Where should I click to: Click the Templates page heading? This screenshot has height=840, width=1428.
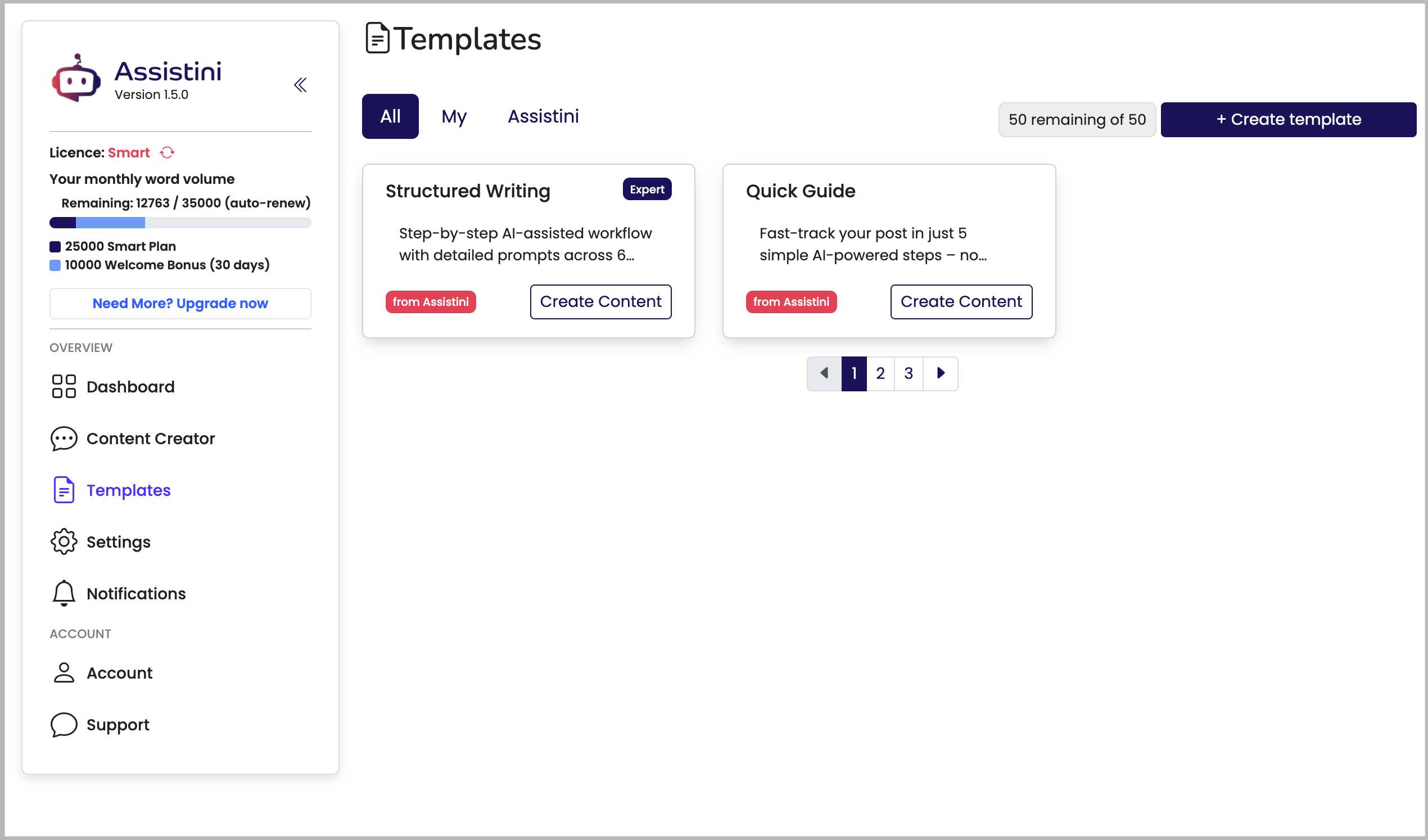coord(468,39)
